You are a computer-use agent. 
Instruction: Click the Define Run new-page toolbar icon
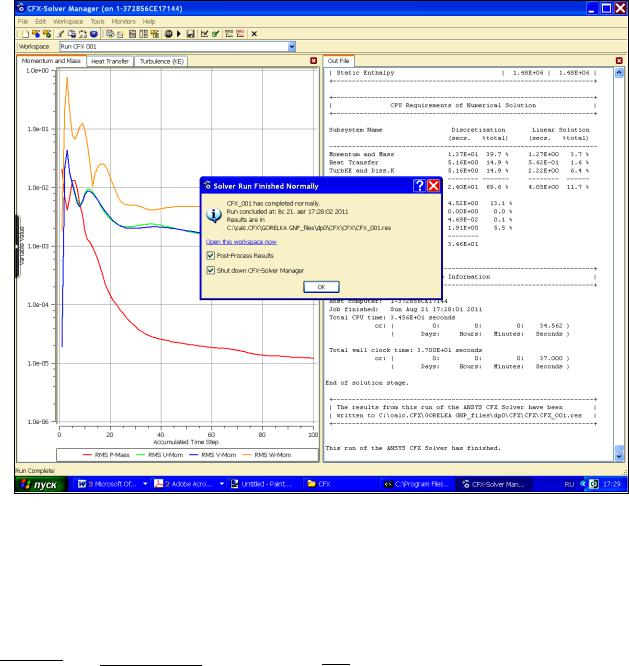click(25, 34)
